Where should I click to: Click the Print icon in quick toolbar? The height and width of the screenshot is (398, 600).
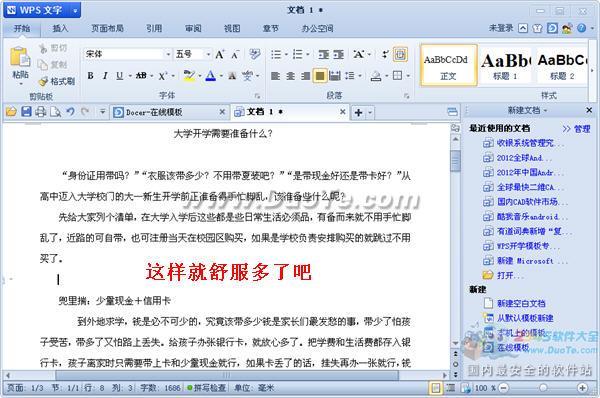[41, 112]
